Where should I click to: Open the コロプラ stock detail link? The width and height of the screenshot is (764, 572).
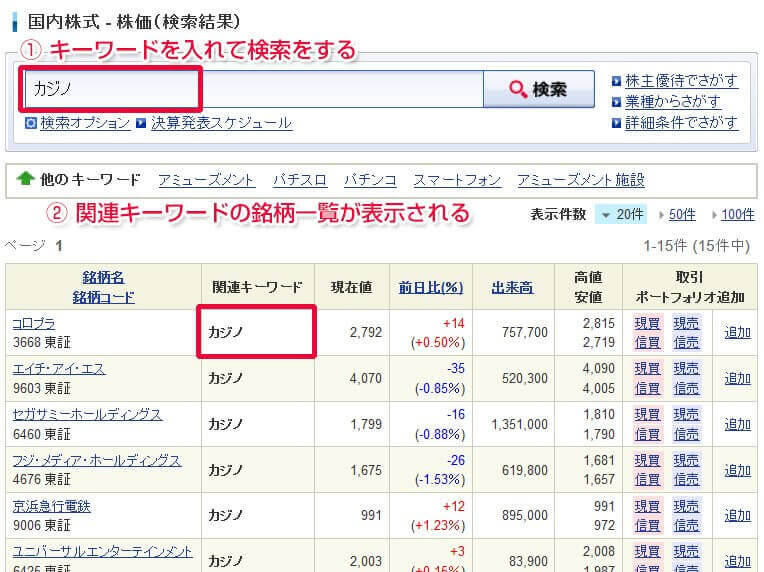point(33,323)
